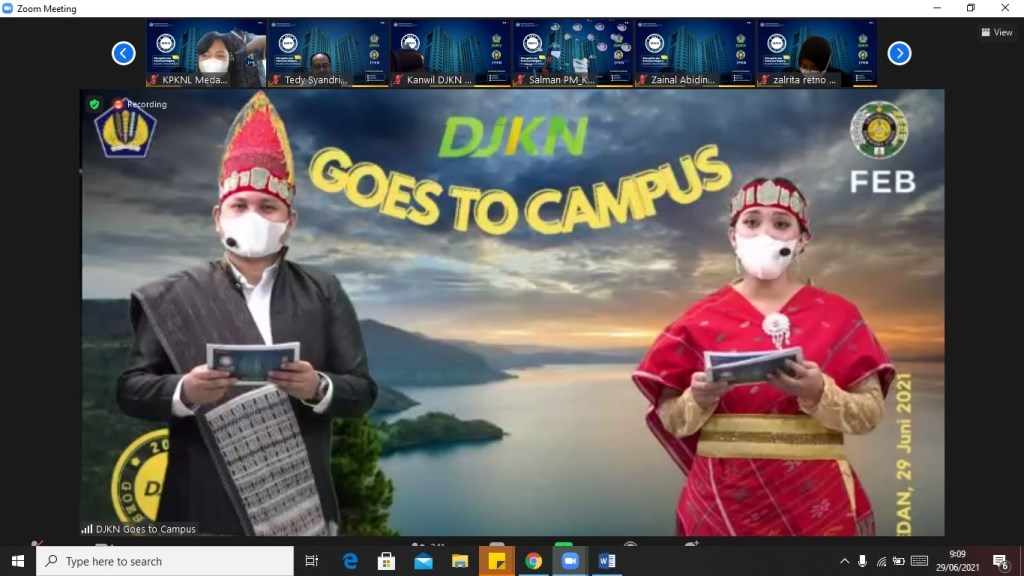Click the right arrow to see more participants
This screenshot has height=576, width=1024.
coord(898,53)
